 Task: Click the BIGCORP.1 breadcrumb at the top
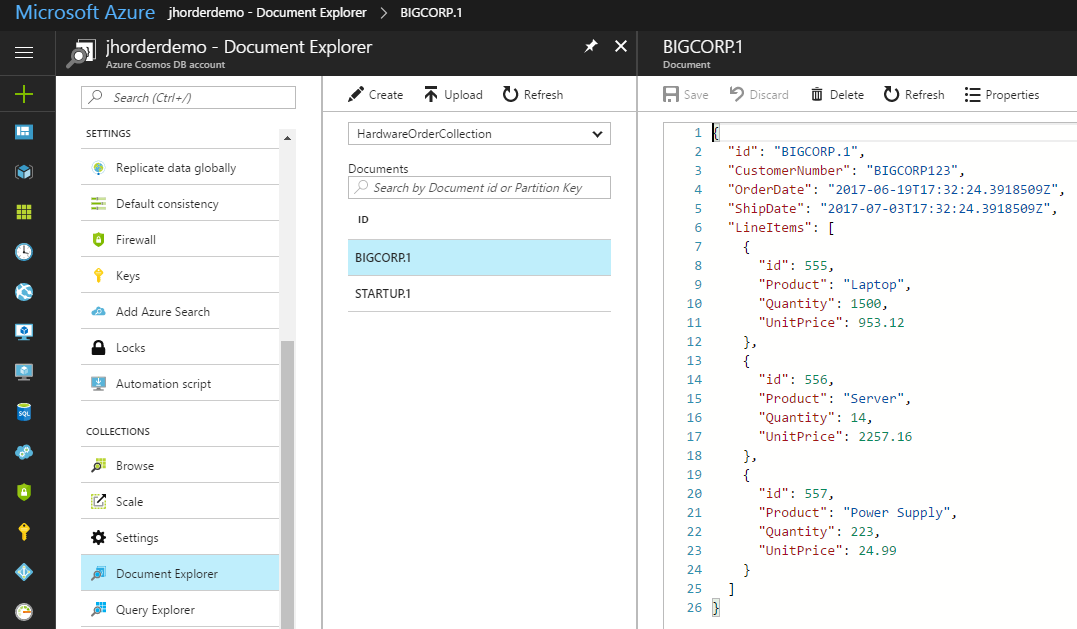(431, 13)
